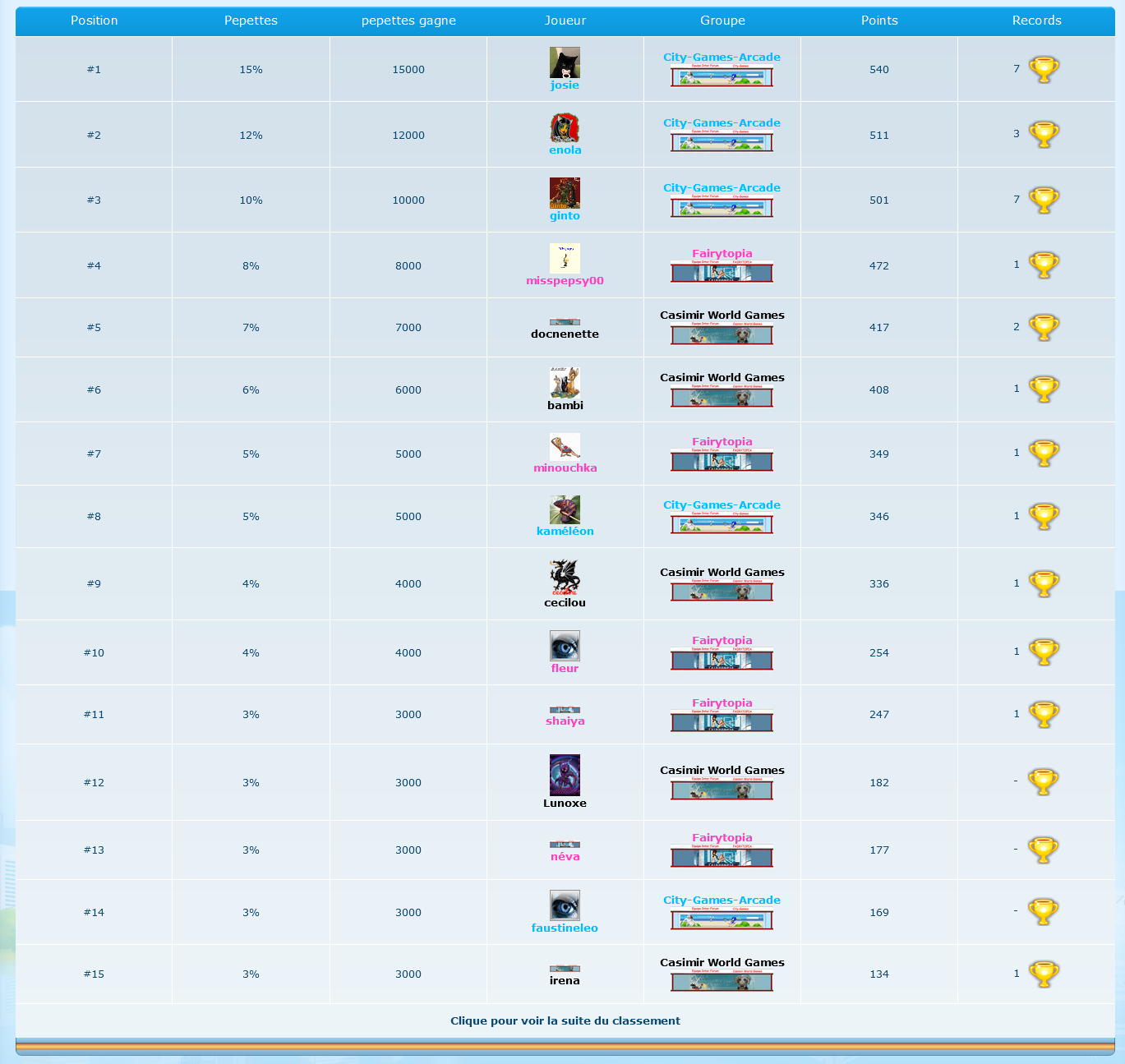
Task: Click the trophy icon in cecilou's row
Action: [1044, 583]
